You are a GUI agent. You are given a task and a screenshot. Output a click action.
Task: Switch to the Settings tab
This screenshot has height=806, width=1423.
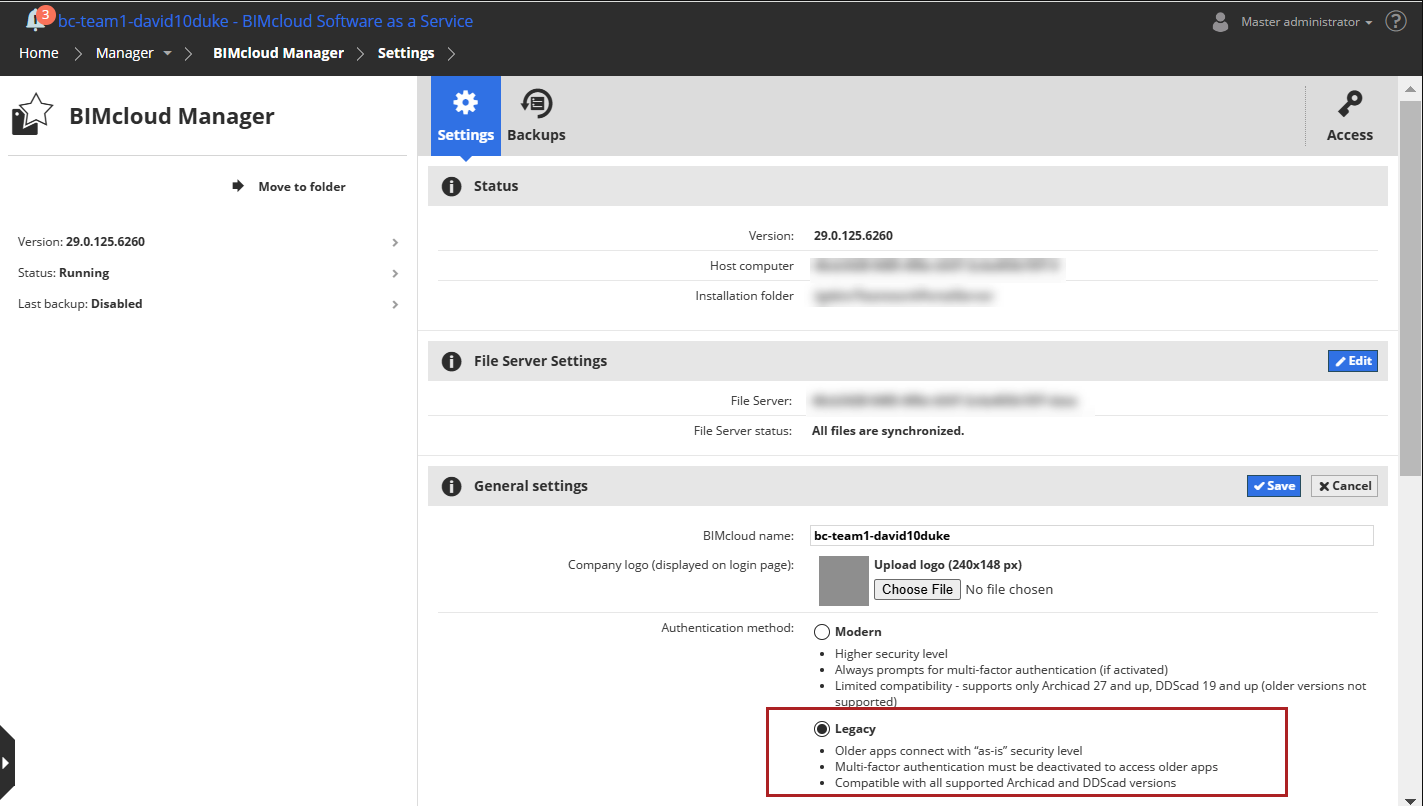(466, 116)
